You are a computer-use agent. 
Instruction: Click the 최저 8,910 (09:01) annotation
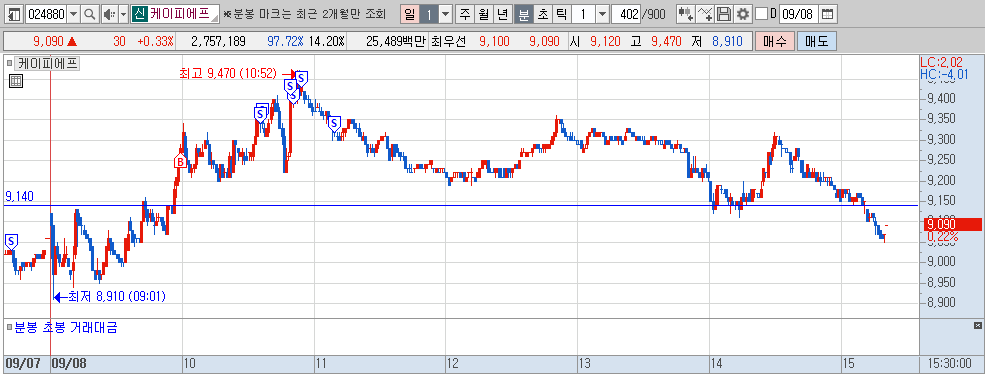tap(117, 296)
